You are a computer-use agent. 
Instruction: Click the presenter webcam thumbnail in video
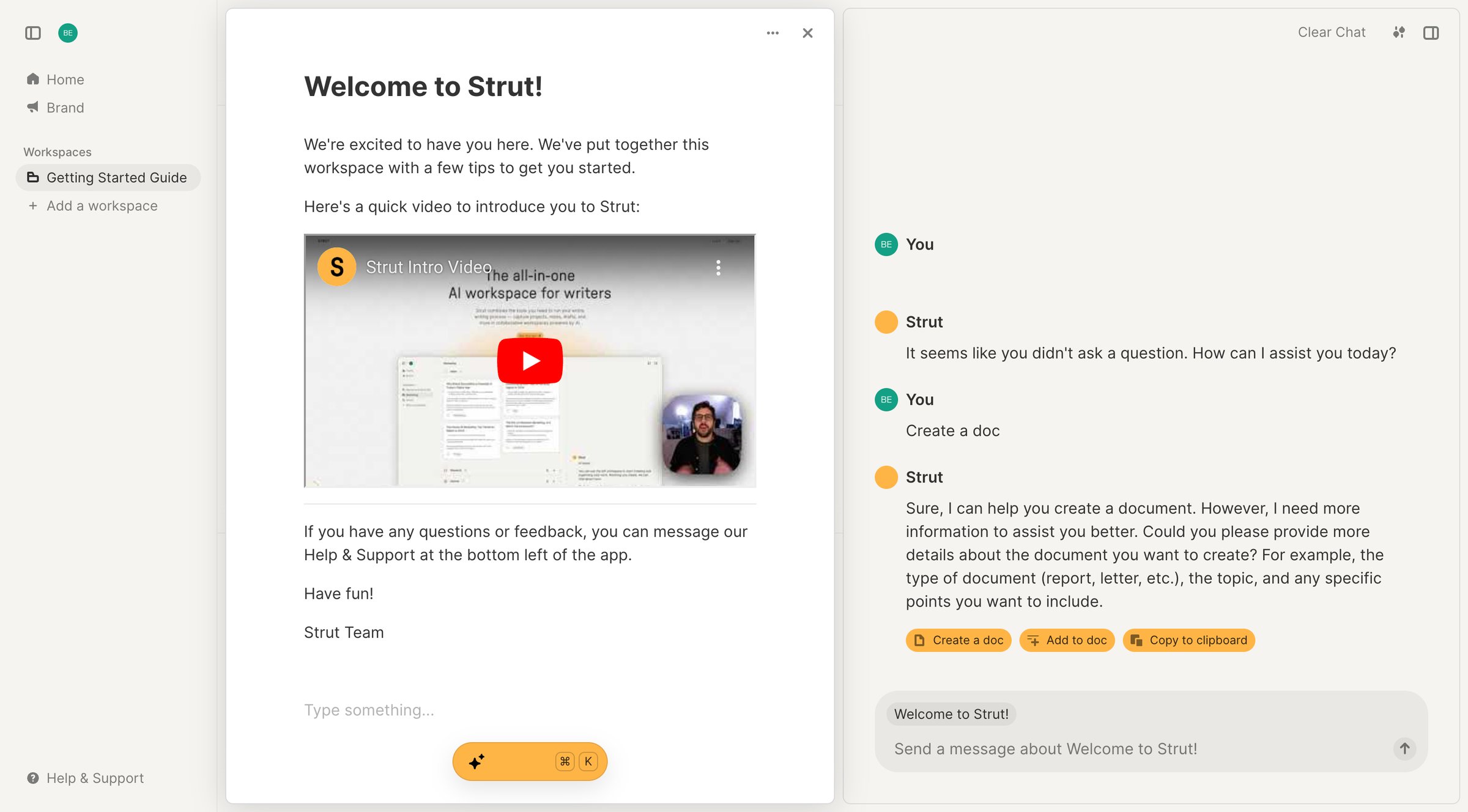(702, 434)
